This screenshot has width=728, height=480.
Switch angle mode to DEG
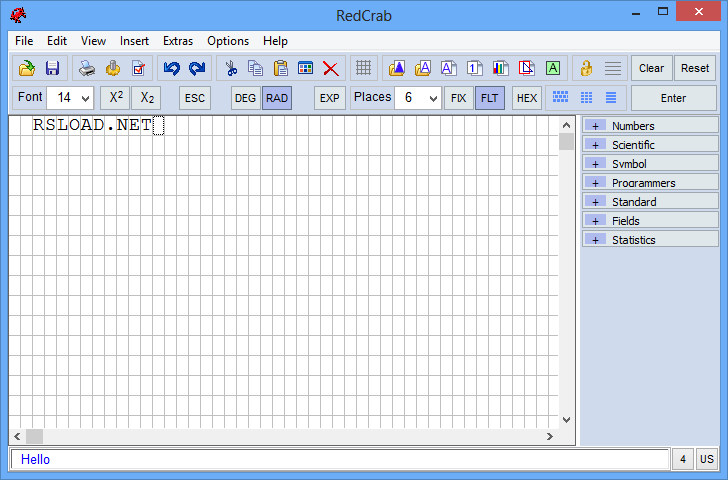tap(245, 98)
